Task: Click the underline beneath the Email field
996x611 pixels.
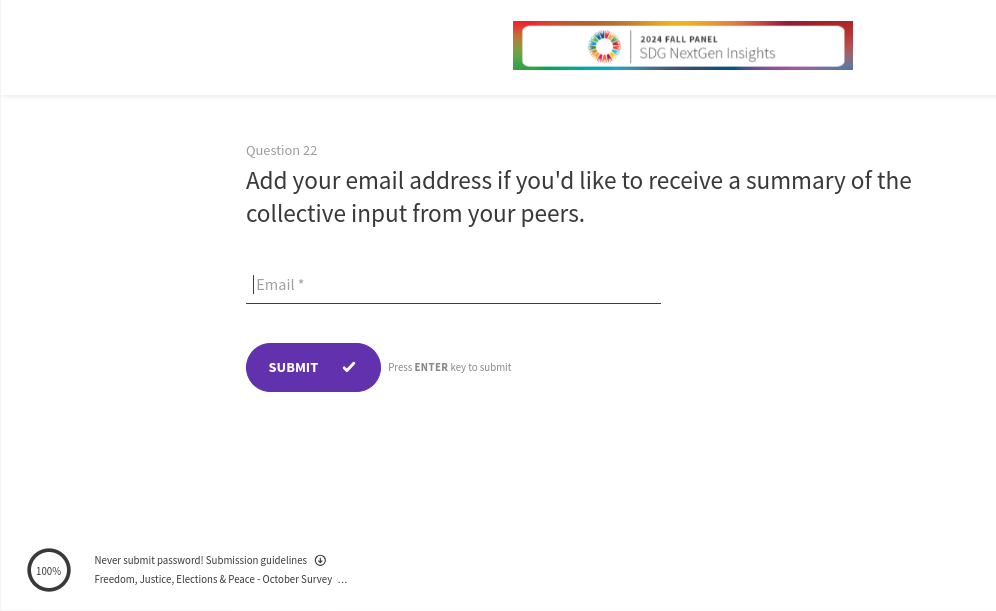Action: [453, 302]
